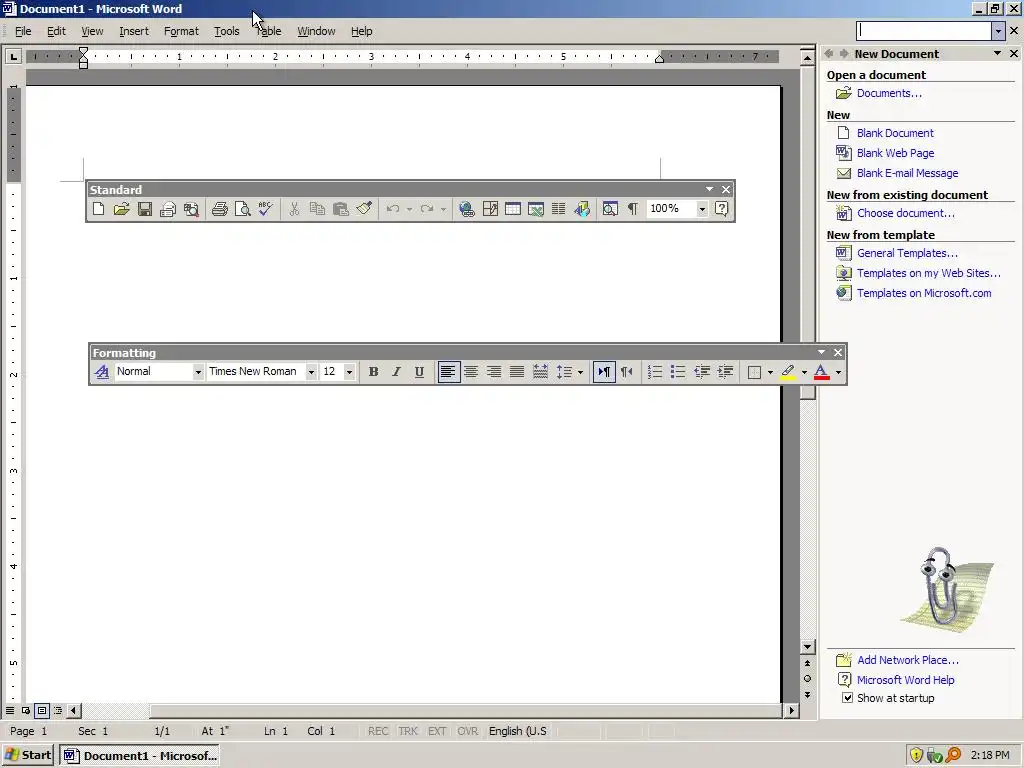Click the Font Color red A button
1024x768 pixels.
(822, 372)
